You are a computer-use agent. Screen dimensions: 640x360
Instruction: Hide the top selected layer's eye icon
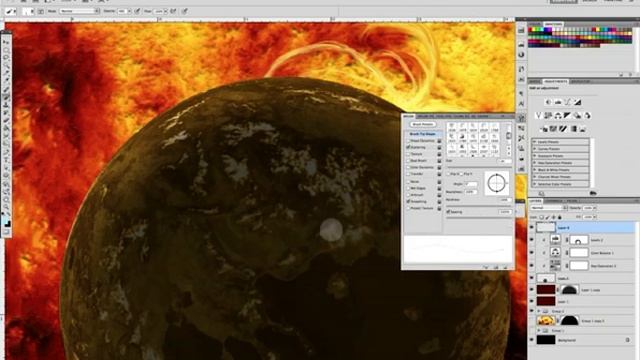pyautogui.click(x=531, y=228)
